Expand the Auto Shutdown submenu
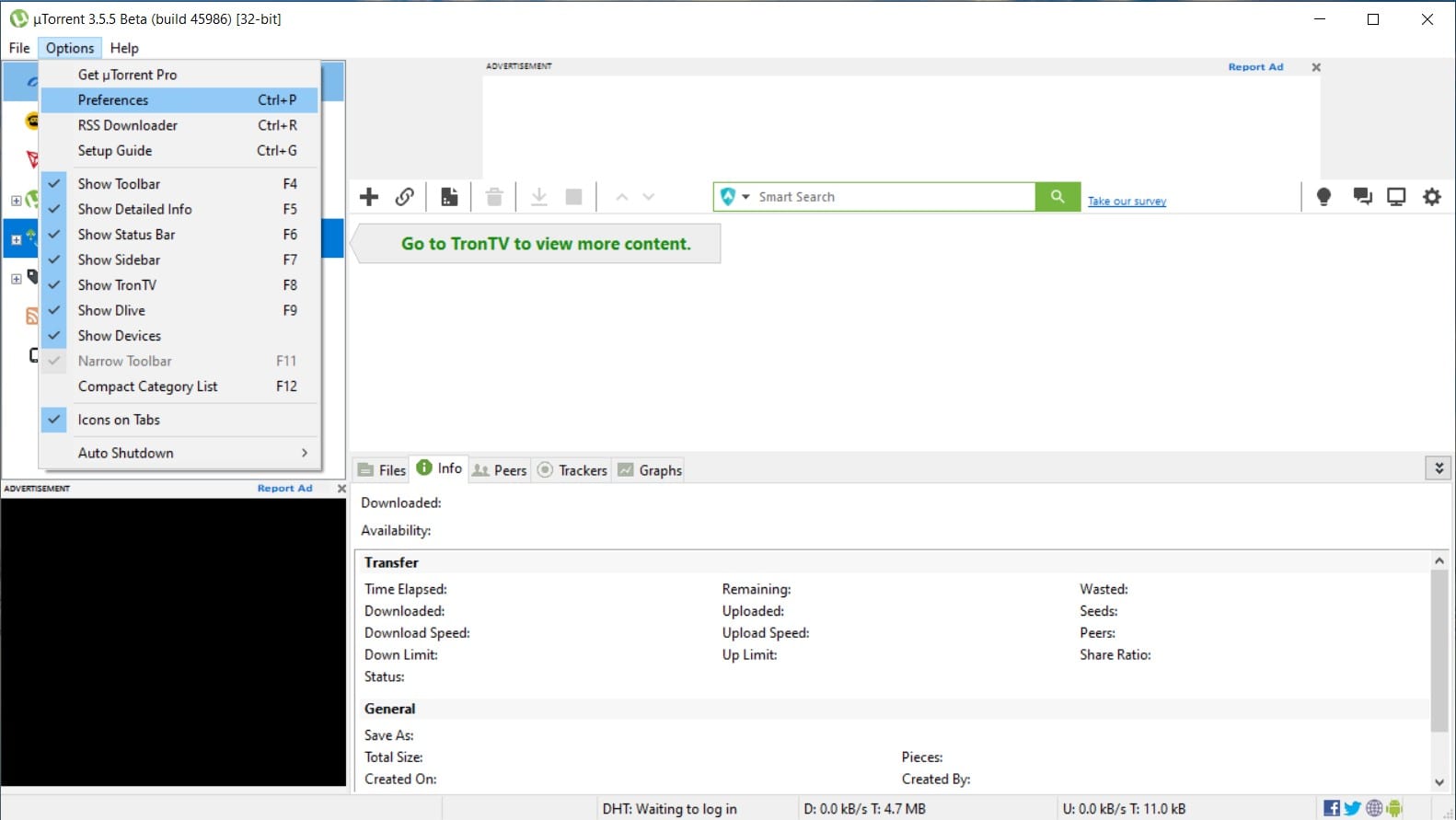 click(179, 453)
